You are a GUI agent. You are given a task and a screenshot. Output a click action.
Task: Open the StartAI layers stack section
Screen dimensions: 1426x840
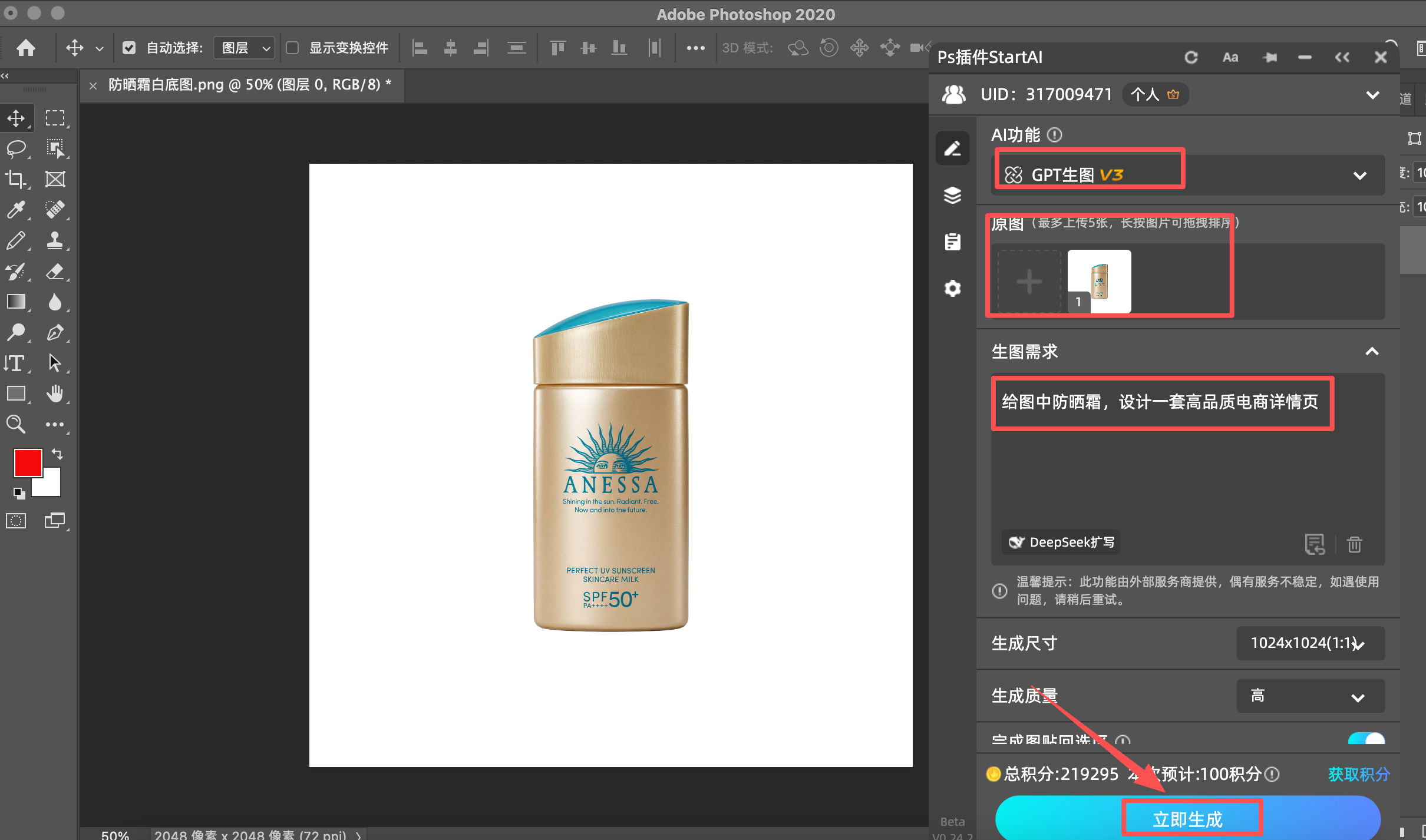953,195
